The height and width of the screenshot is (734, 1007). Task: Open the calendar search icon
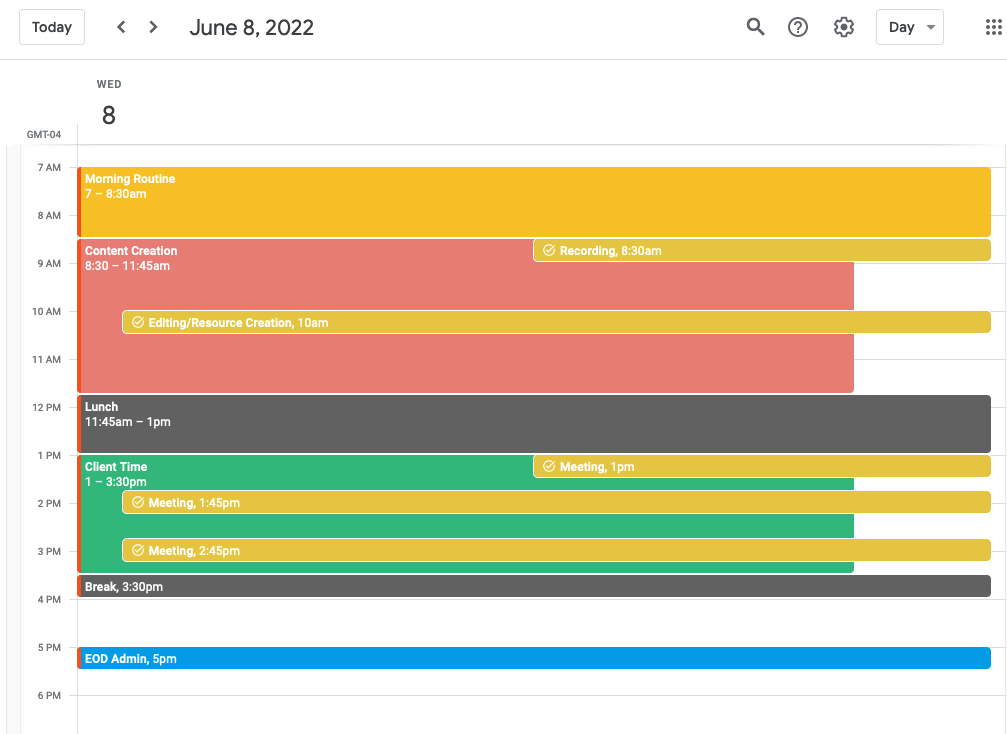coord(755,27)
